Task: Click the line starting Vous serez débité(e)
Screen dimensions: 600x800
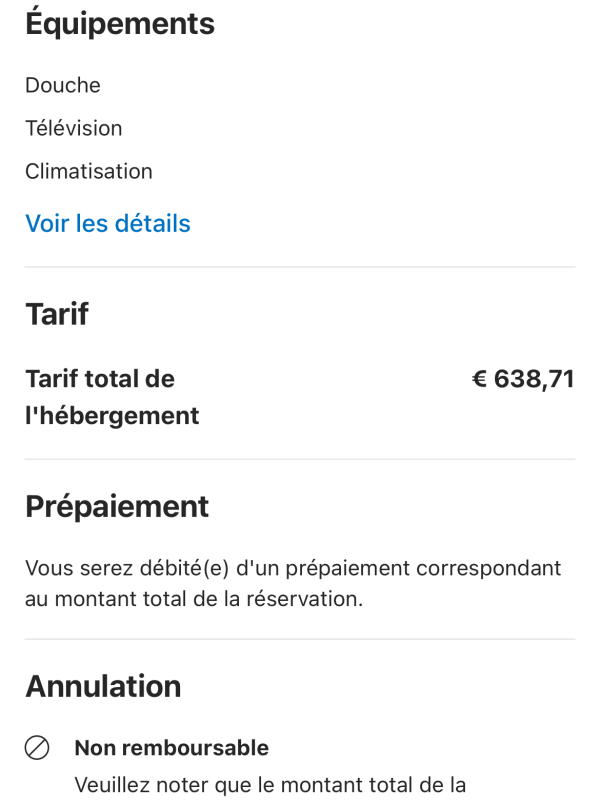Action: [293, 568]
